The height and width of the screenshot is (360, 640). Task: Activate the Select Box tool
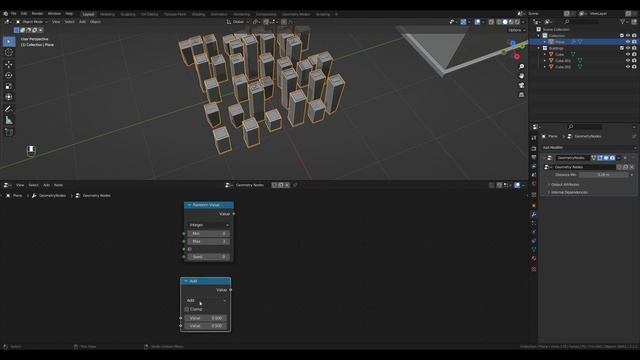[9, 41]
